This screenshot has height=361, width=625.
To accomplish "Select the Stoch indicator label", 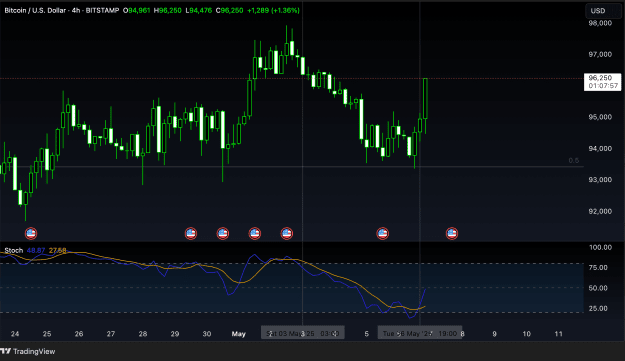I will 14,250.
